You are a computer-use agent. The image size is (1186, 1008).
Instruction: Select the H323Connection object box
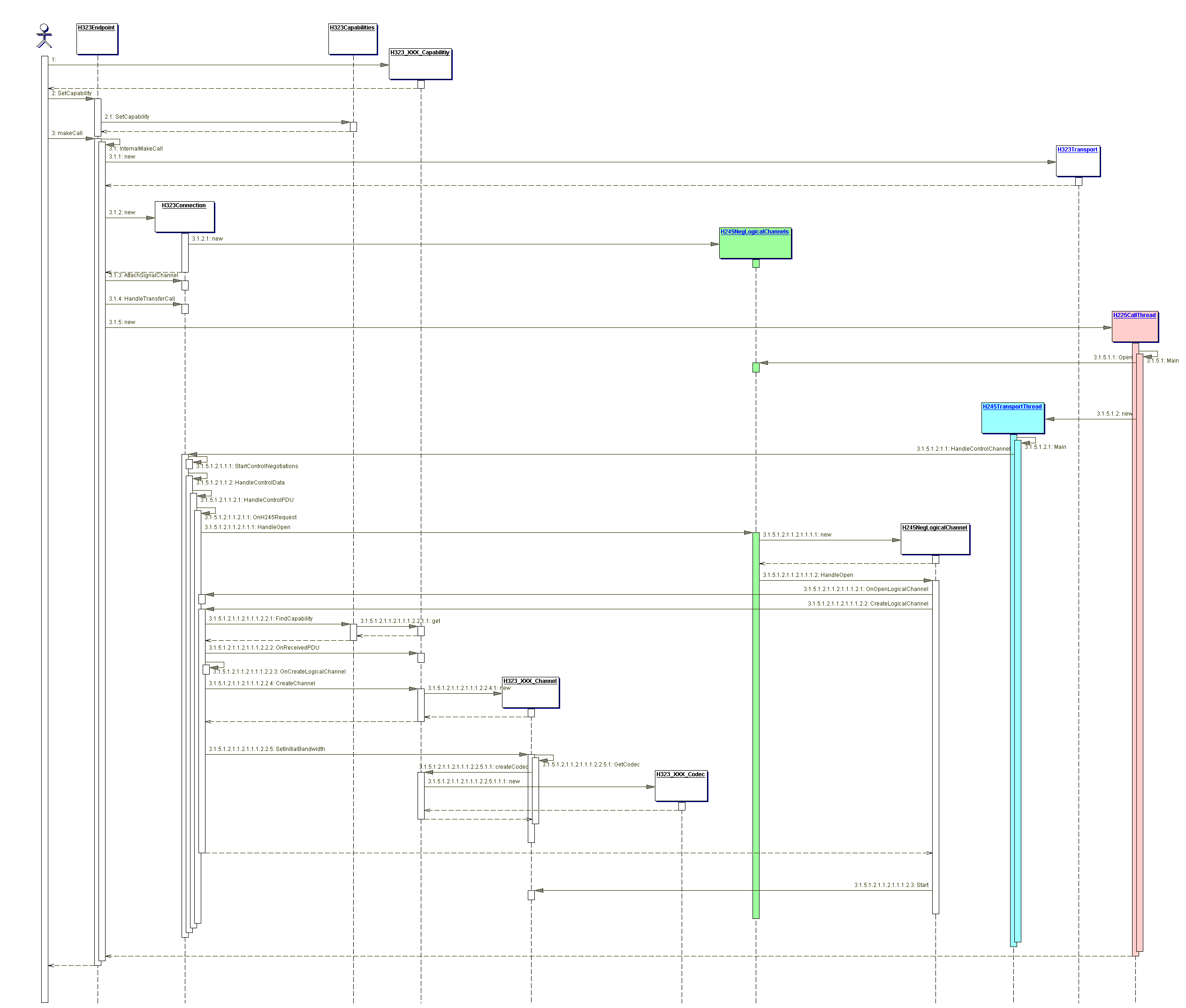(x=185, y=217)
